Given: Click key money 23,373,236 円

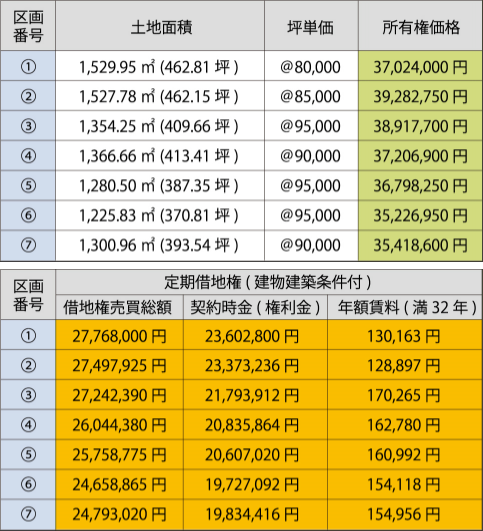Looking at the screenshot, I should (255, 365).
